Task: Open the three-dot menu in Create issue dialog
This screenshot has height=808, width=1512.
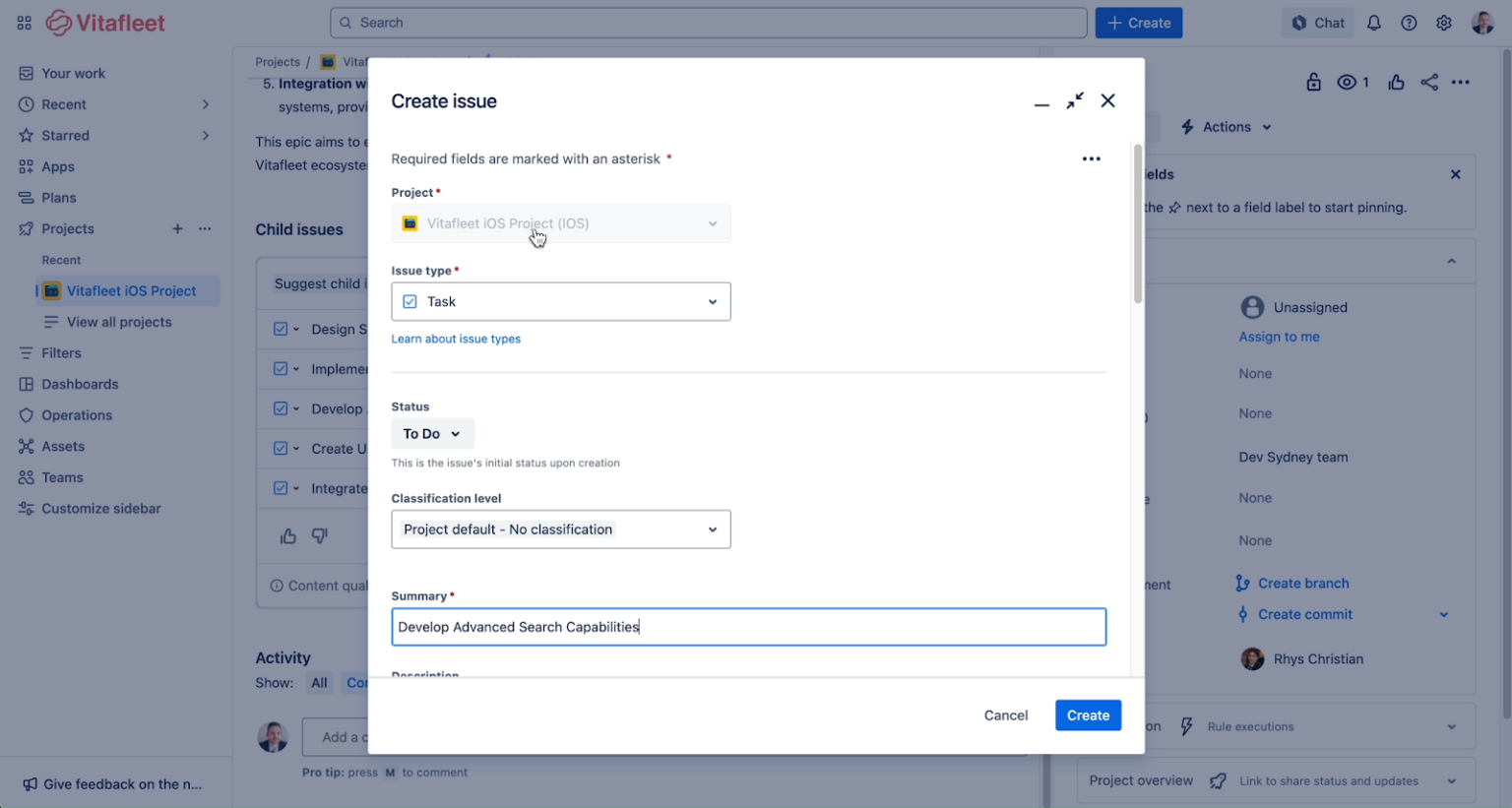Action: 1091,158
